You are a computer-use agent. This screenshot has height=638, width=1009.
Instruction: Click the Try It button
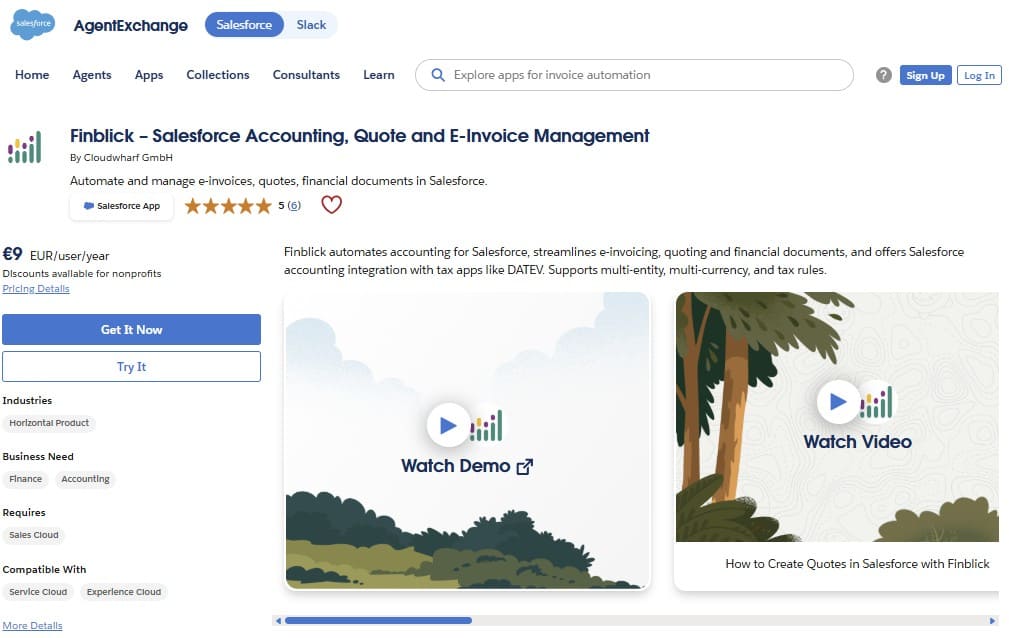tap(131, 366)
